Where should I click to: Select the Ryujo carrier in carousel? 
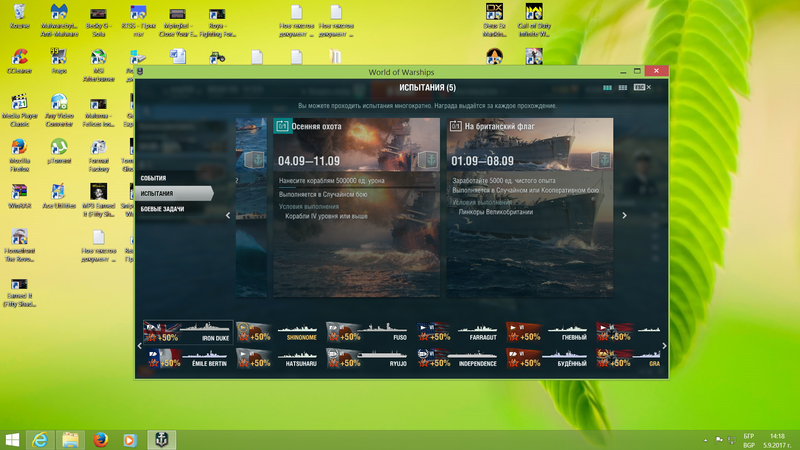(367, 358)
